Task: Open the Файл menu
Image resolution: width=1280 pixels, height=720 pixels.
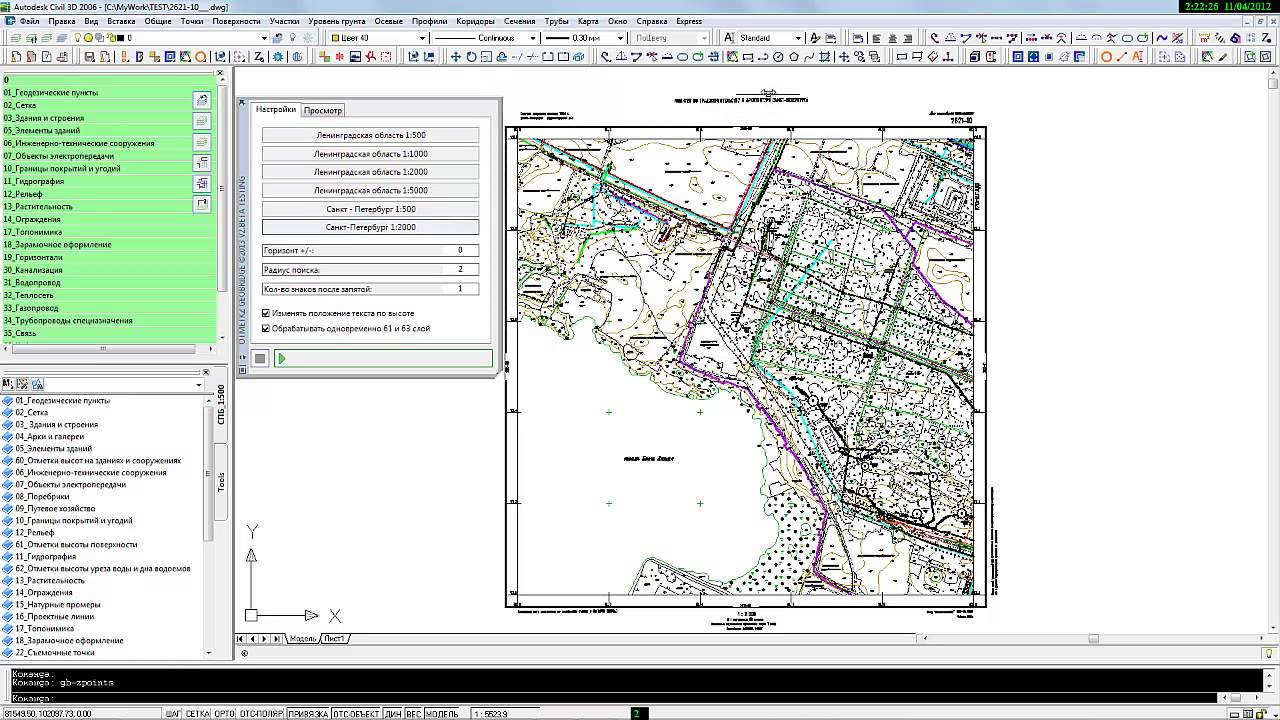Action: pyautogui.click(x=29, y=21)
